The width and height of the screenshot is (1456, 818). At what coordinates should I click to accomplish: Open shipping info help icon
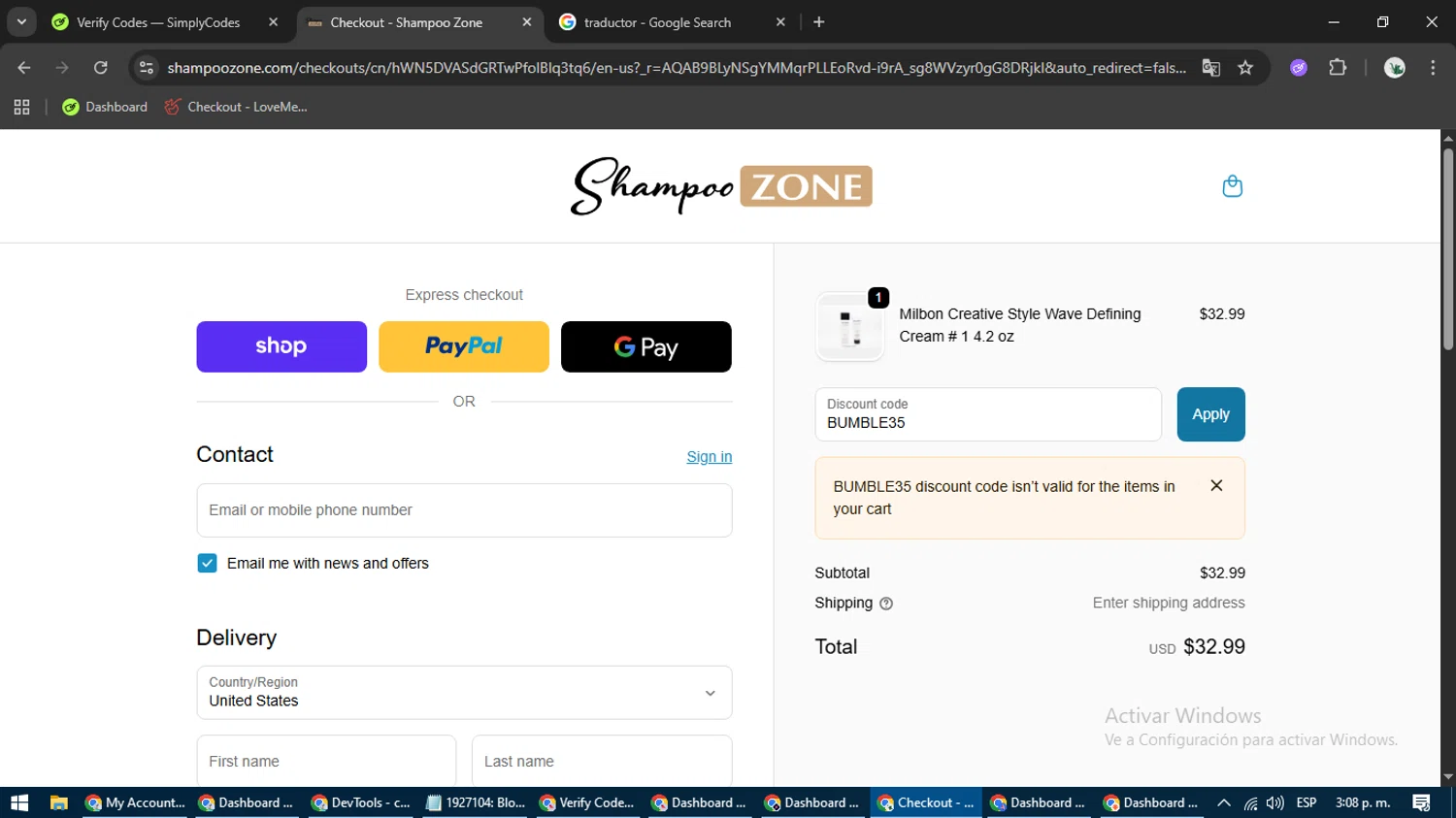885,604
